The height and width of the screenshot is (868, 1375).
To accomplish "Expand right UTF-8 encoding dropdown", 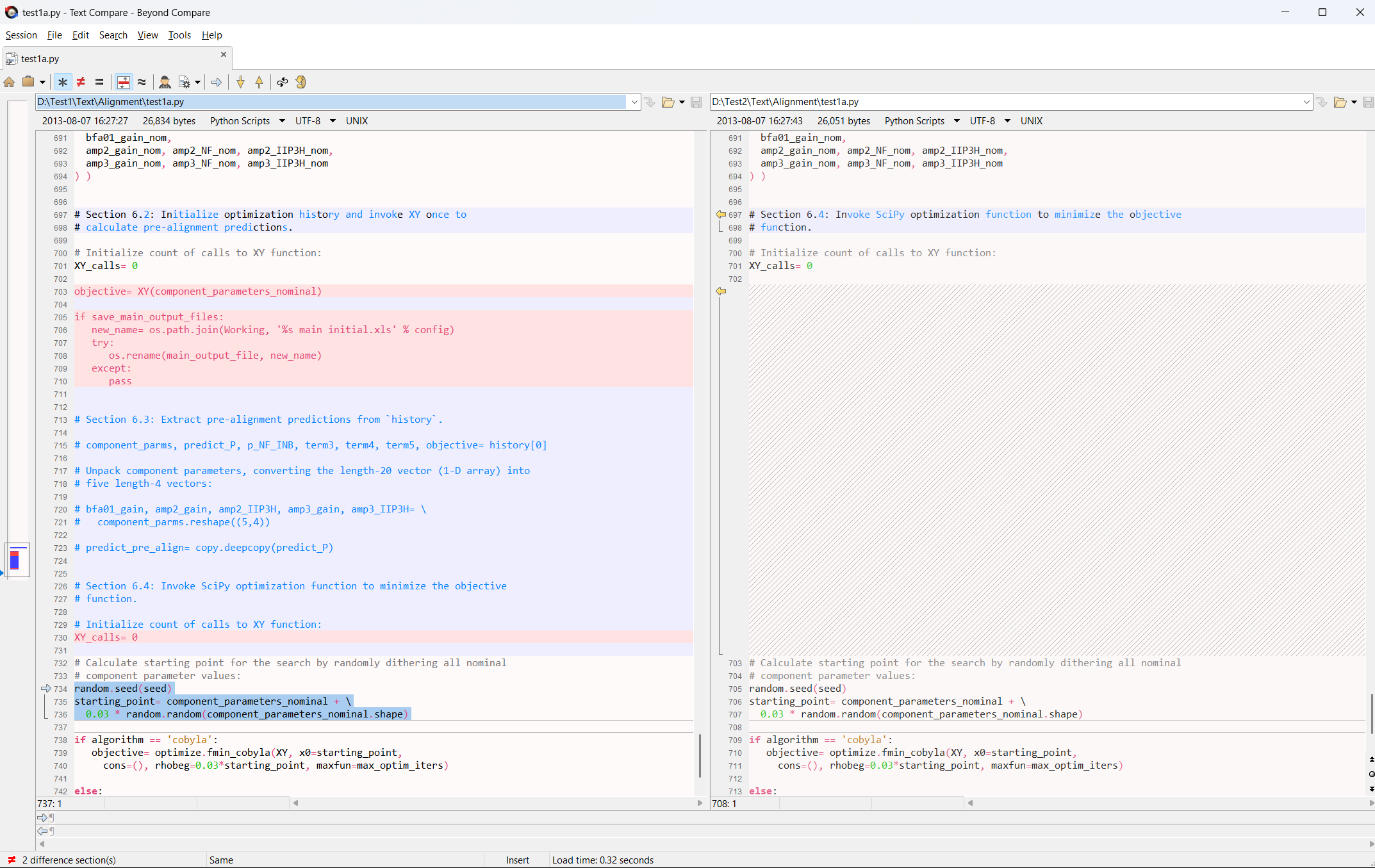I will point(1007,121).
